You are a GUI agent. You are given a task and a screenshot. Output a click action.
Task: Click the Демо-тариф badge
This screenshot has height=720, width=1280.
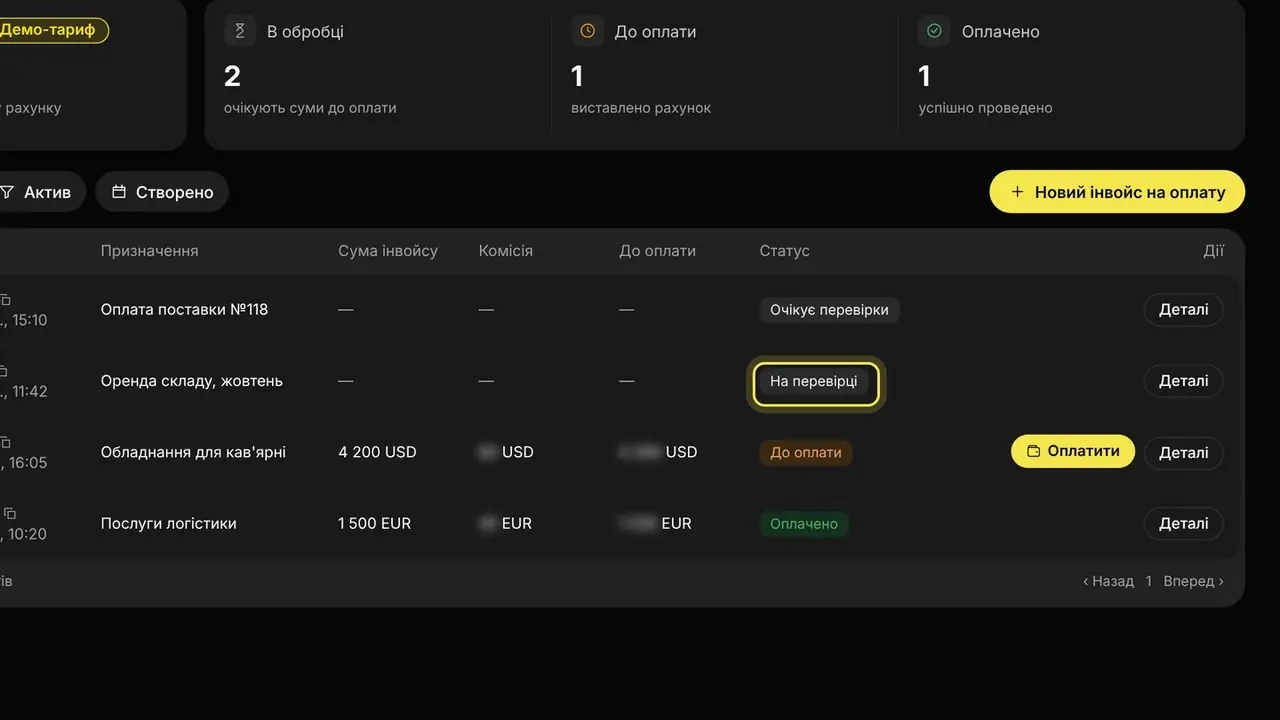50,30
